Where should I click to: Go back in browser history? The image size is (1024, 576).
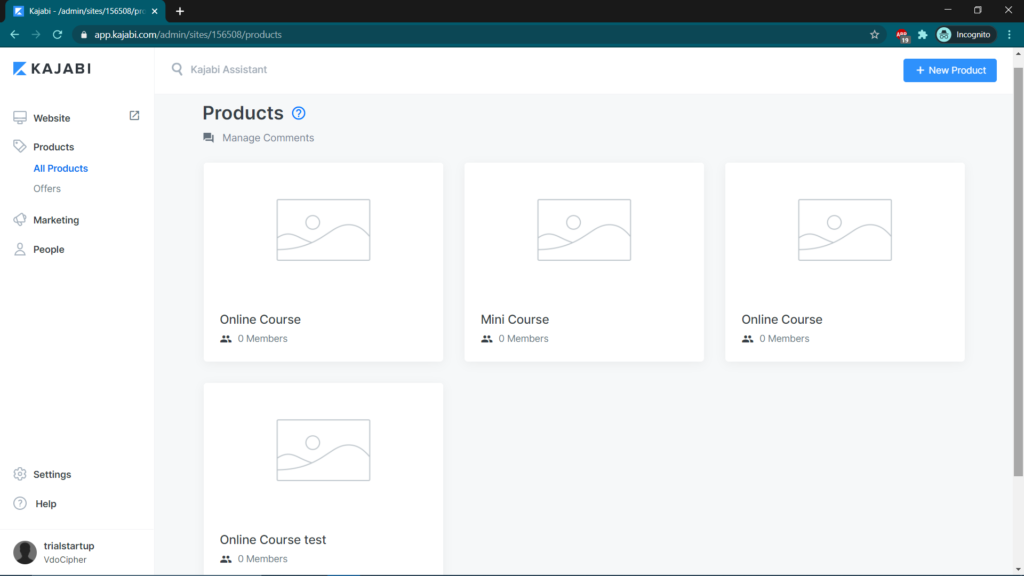[x=14, y=35]
